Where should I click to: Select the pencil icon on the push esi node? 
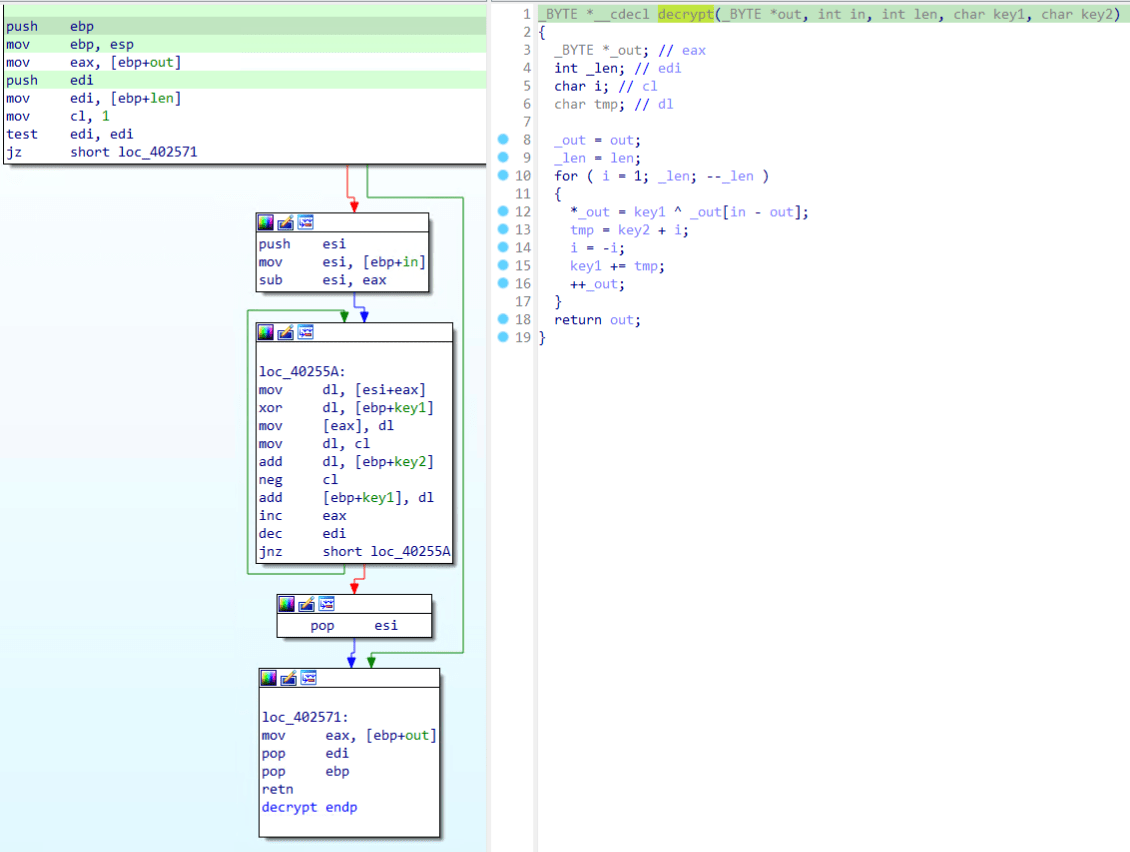(285, 222)
